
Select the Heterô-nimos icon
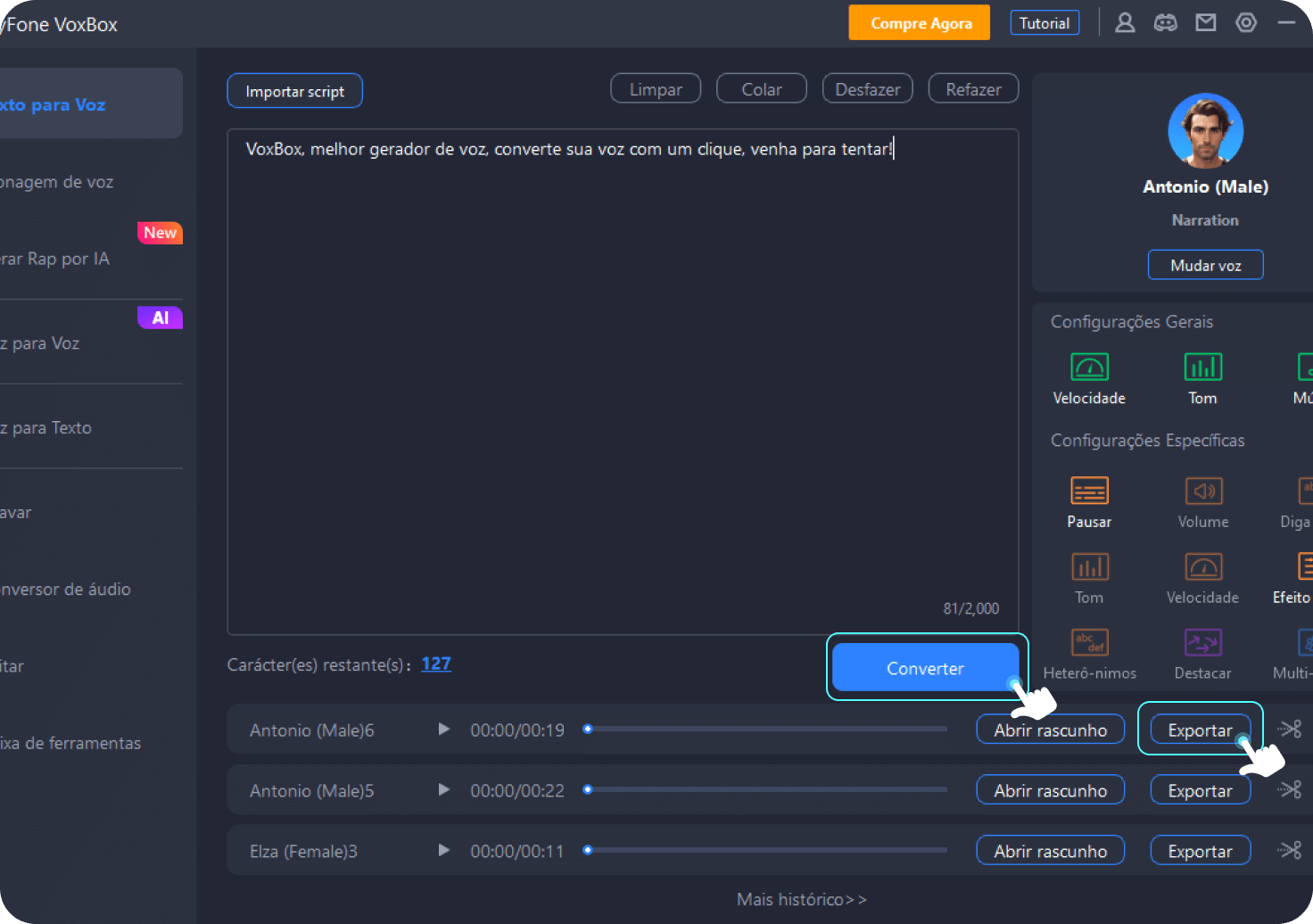[1089, 642]
